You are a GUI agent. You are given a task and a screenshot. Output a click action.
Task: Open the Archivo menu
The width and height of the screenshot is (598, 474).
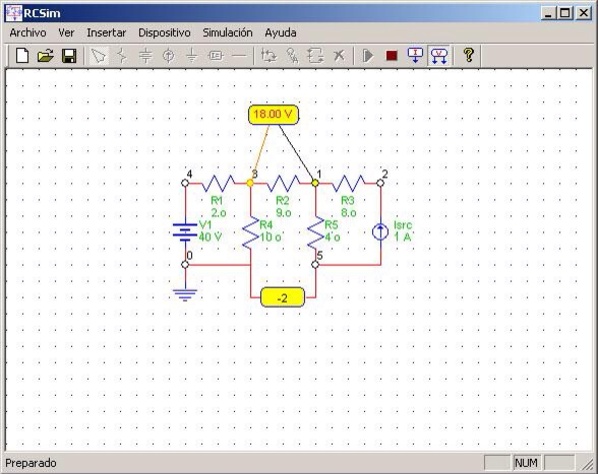coord(28,33)
